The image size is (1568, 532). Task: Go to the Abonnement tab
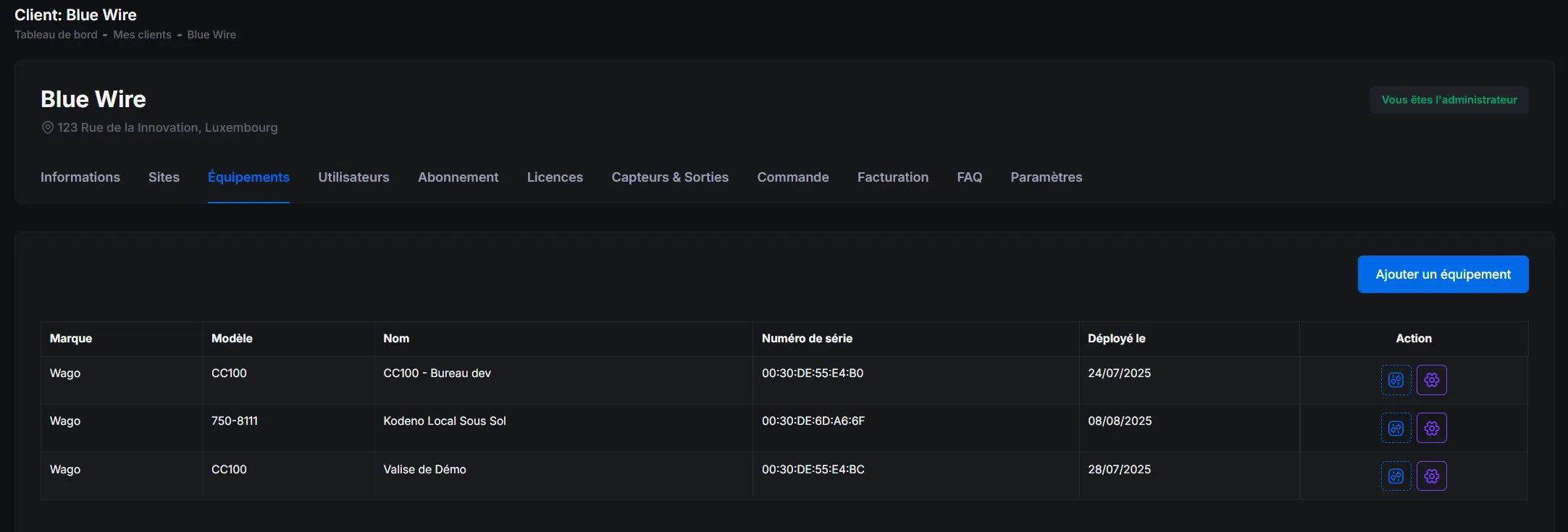click(x=458, y=177)
